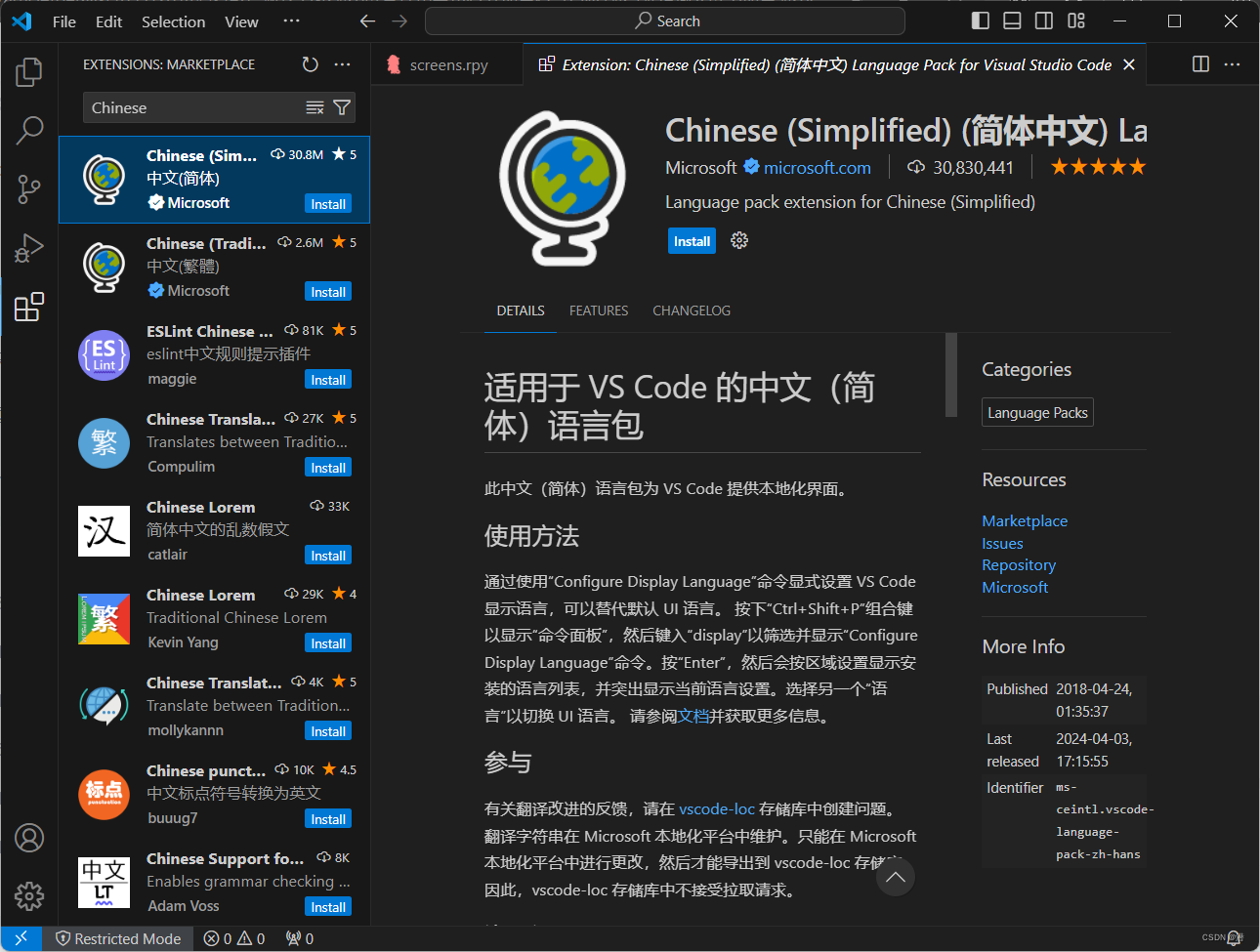Click the details page vertical scrollbar

pos(951,376)
